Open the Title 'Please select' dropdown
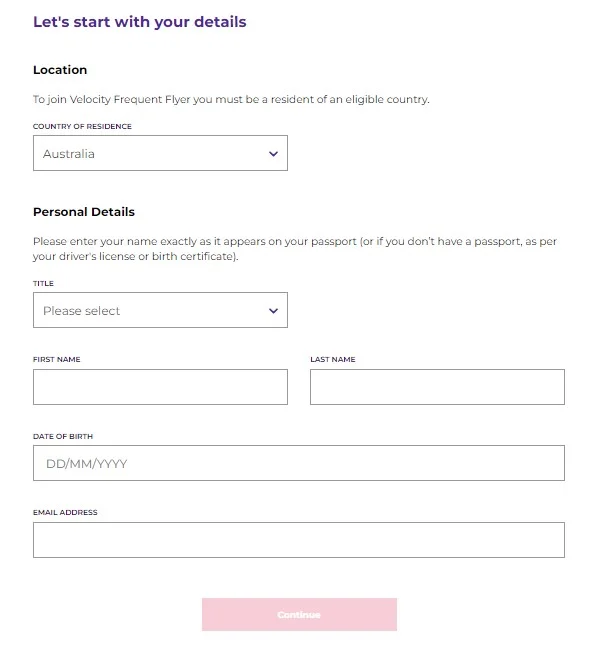Image resolution: width=615 pixels, height=658 pixels. [150, 310]
